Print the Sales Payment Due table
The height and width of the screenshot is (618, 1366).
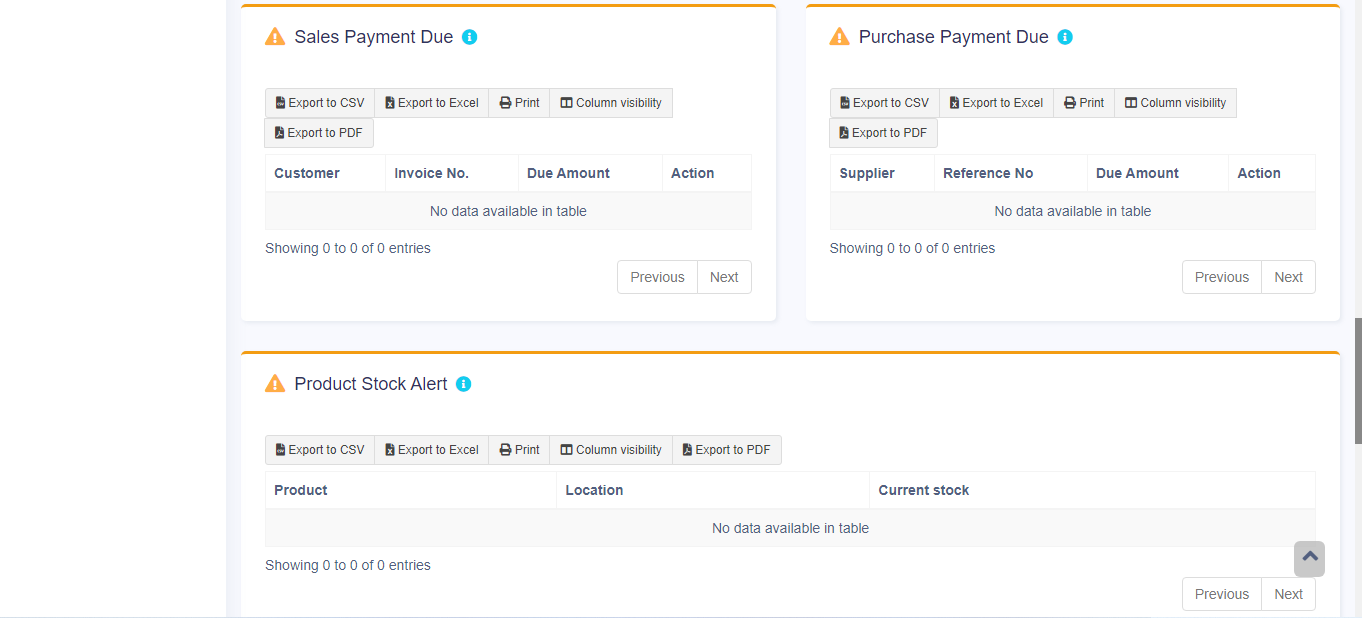(519, 103)
